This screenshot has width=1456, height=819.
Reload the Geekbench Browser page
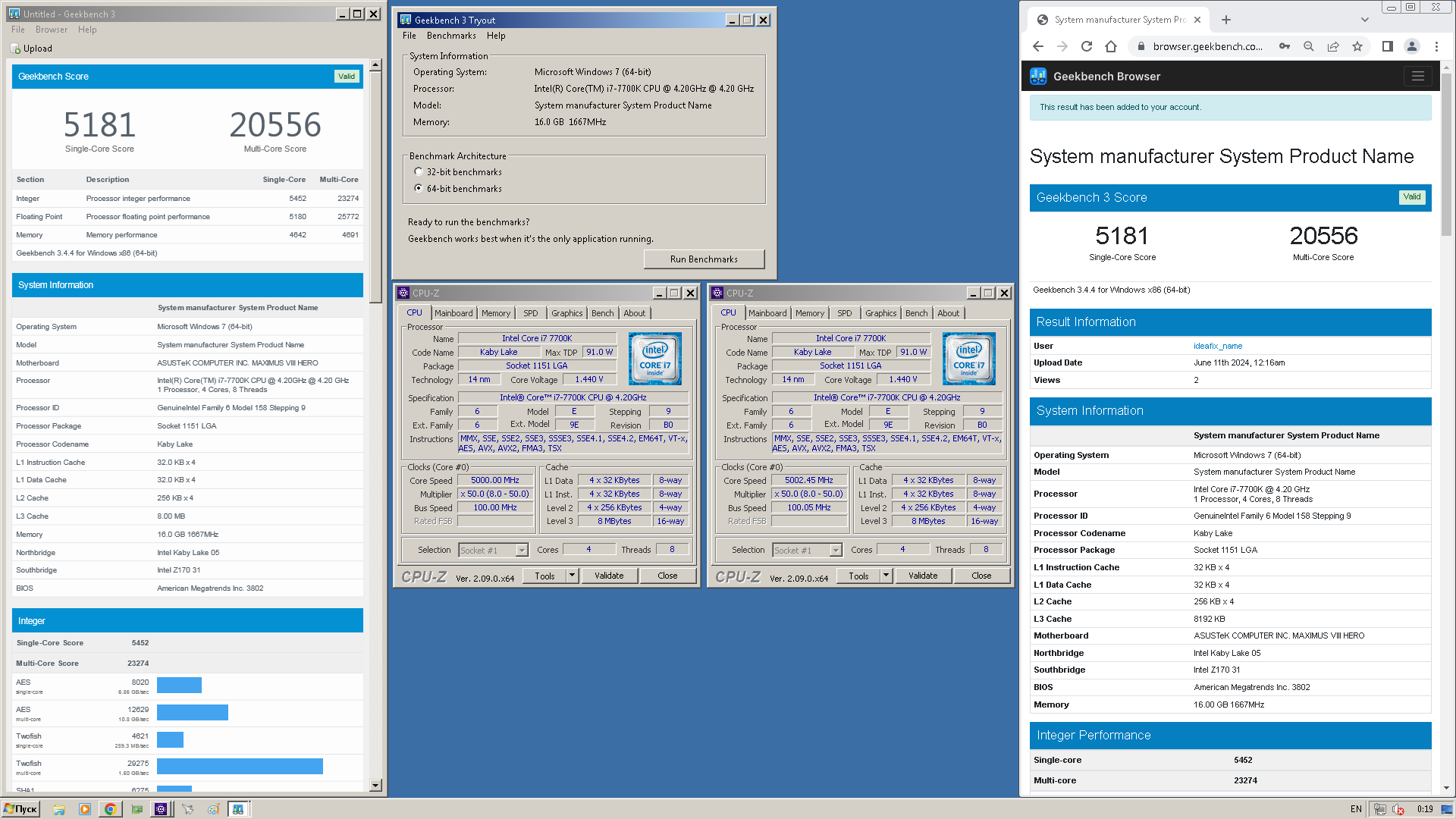(1087, 46)
